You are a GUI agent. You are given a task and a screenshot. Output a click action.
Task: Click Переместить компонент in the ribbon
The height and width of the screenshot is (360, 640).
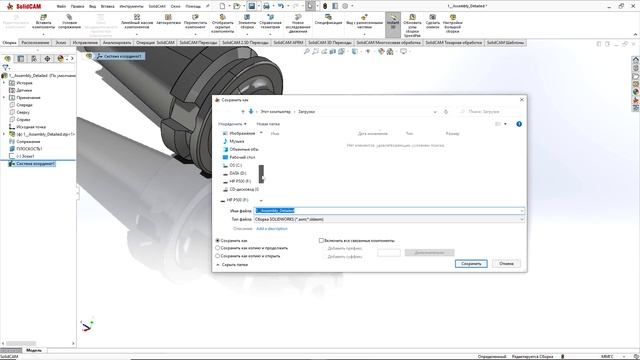click(x=195, y=22)
